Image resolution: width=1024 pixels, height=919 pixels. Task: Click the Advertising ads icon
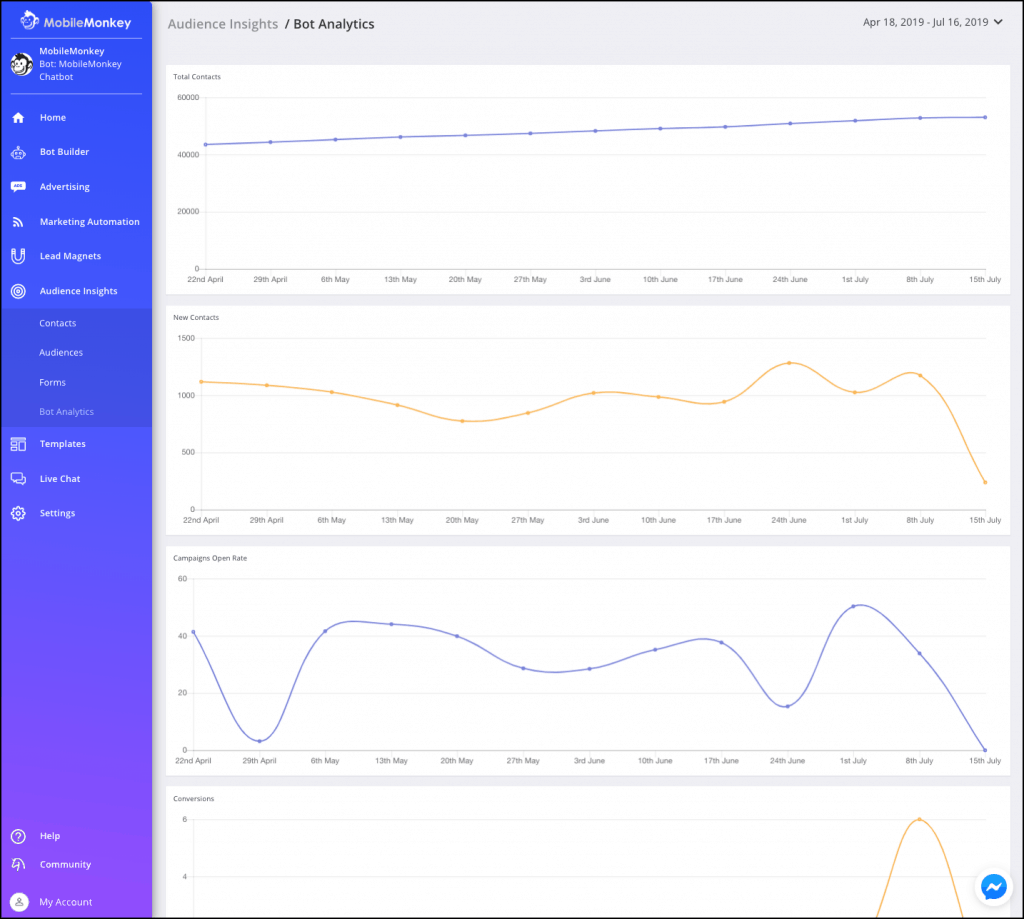point(18,187)
